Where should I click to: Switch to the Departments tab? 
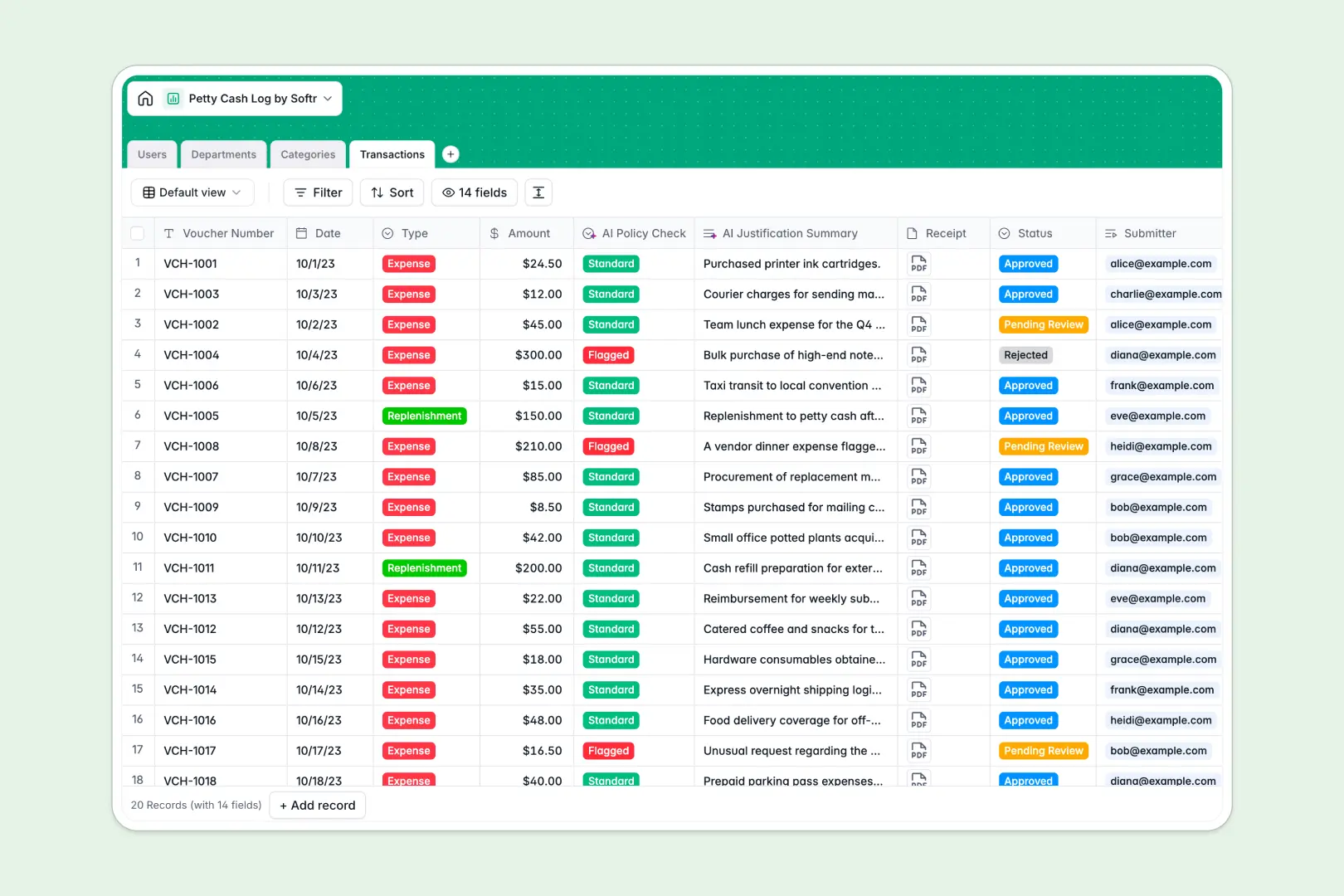tap(223, 153)
